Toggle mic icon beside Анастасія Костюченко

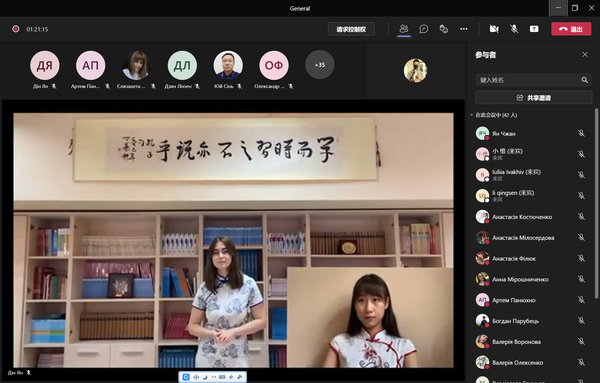click(x=581, y=217)
